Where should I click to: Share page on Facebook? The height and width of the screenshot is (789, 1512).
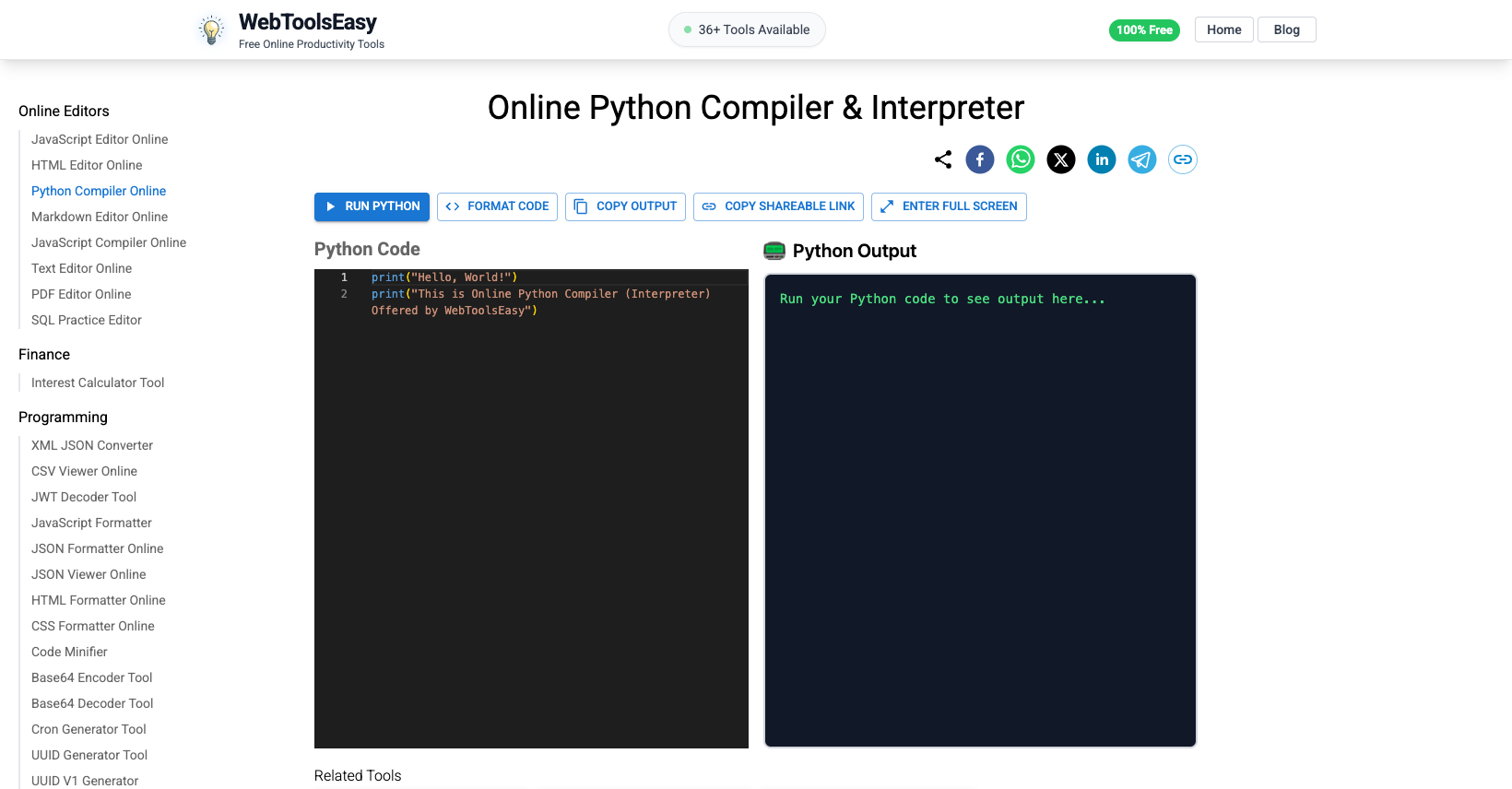(980, 159)
